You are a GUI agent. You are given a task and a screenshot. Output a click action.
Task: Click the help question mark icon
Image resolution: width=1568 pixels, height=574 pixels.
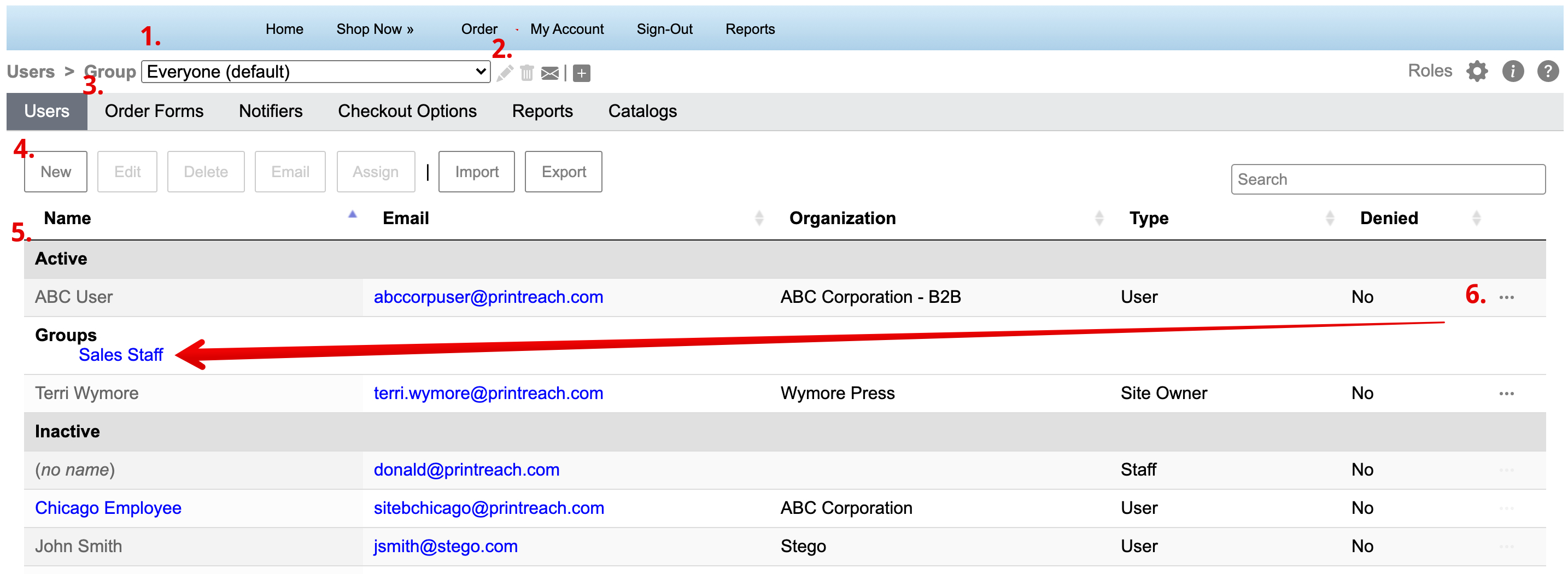(x=1547, y=71)
